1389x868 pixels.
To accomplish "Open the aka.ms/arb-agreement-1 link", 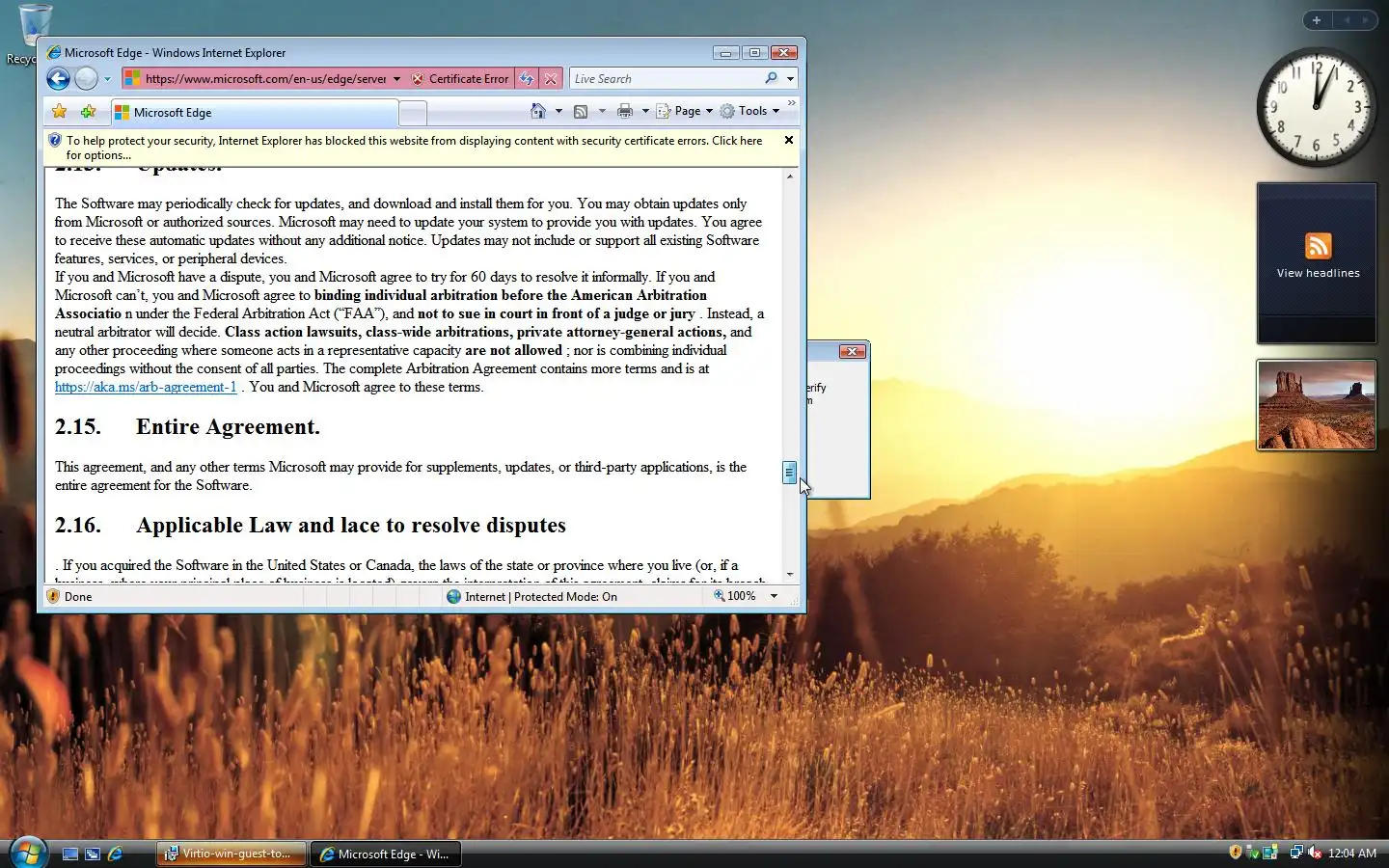I will click(146, 387).
